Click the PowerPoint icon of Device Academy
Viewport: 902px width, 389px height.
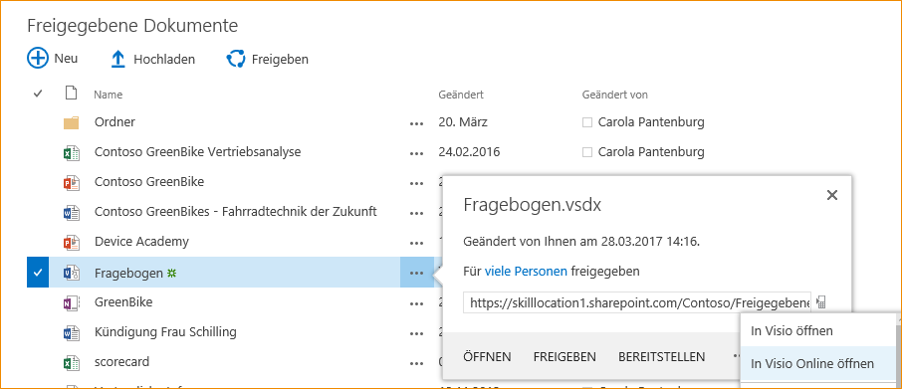click(71, 242)
